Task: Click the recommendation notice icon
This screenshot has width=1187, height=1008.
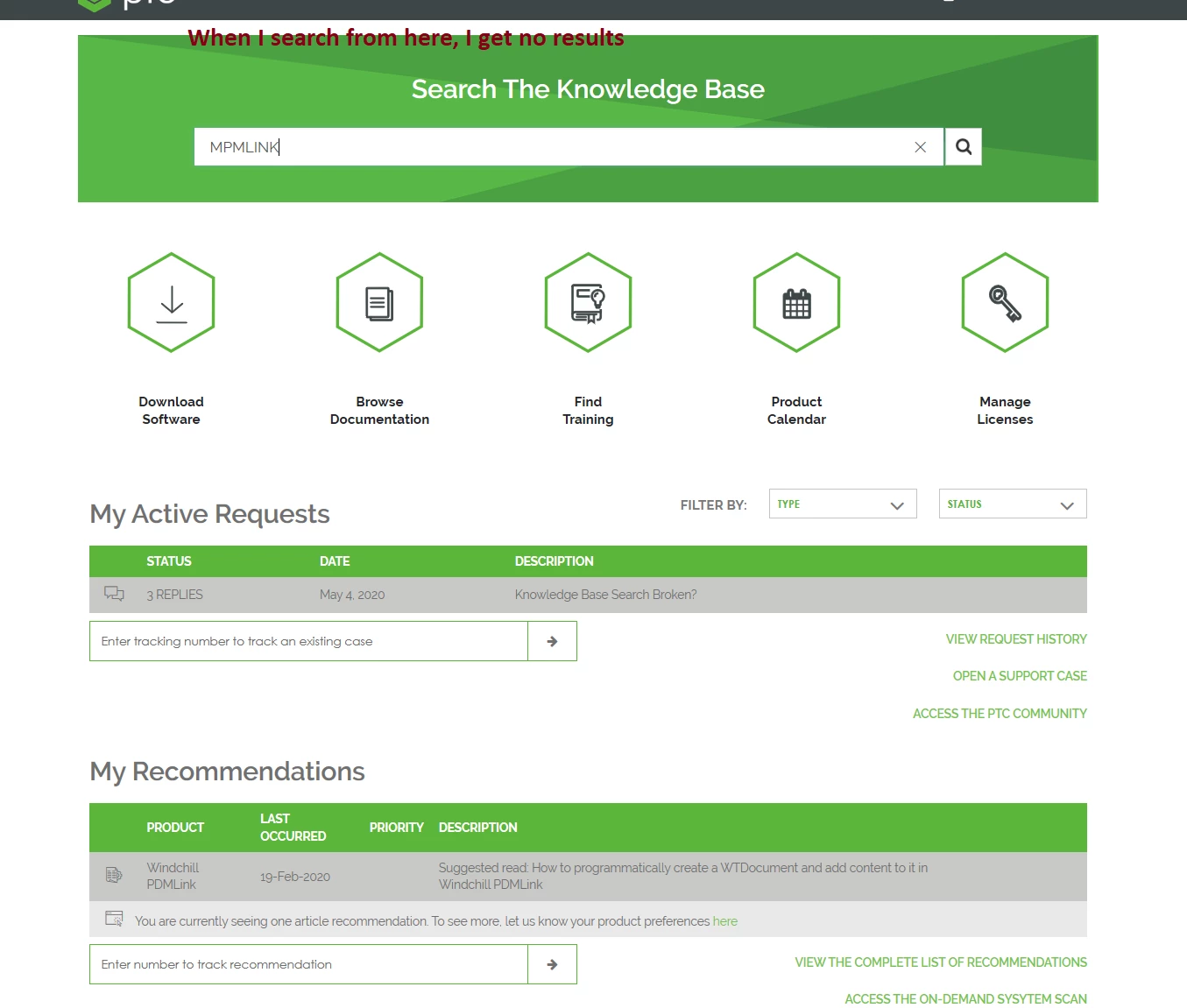Action: coord(114,919)
